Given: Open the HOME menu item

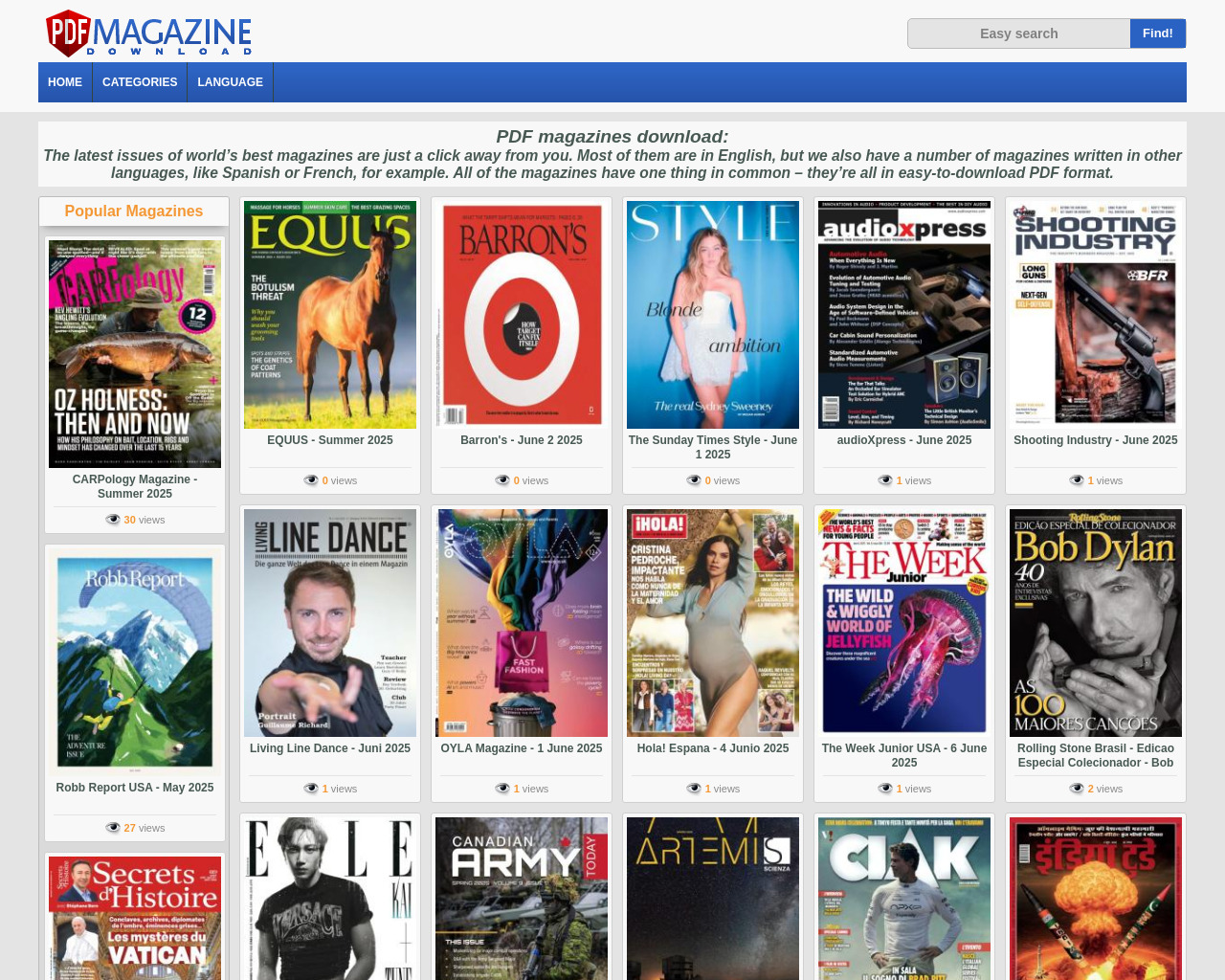Looking at the screenshot, I should [x=65, y=82].
